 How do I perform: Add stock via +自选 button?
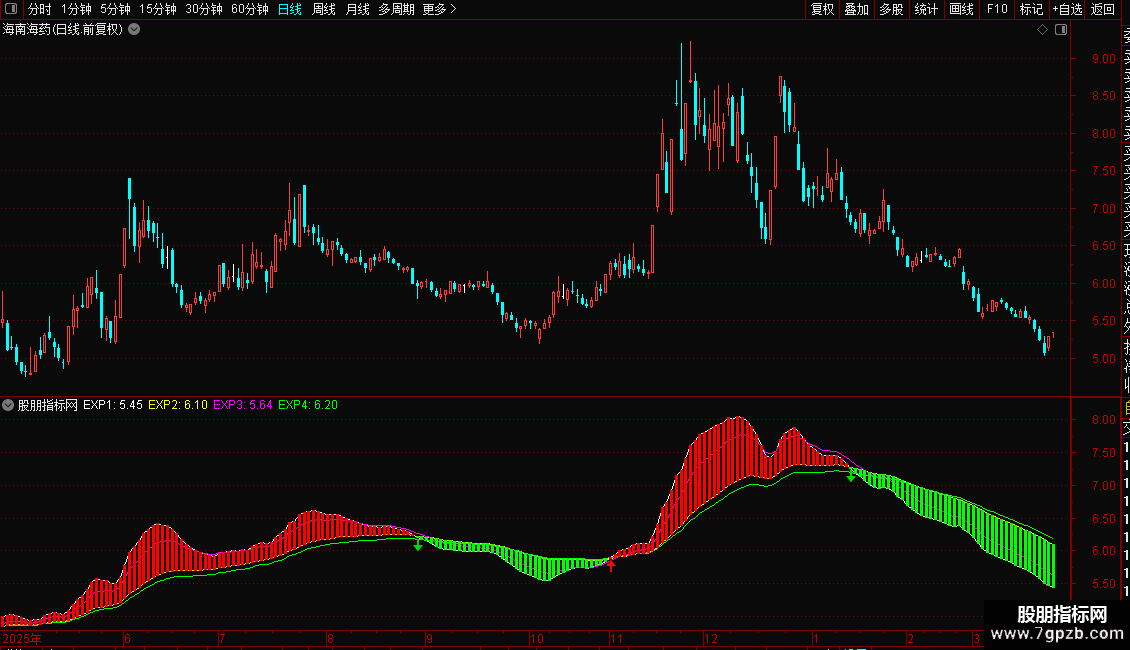pos(1067,9)
